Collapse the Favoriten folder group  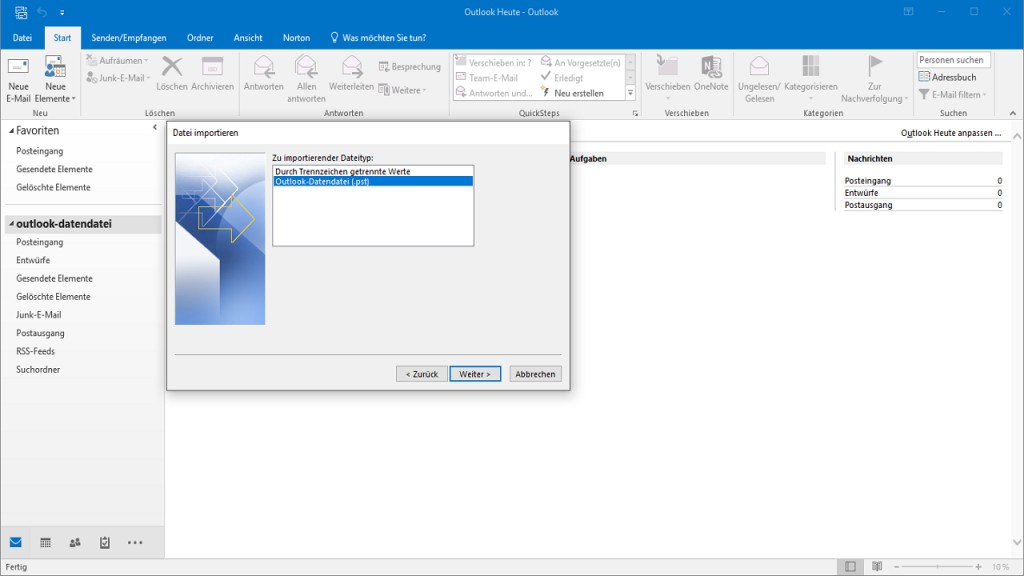(10, 131)
